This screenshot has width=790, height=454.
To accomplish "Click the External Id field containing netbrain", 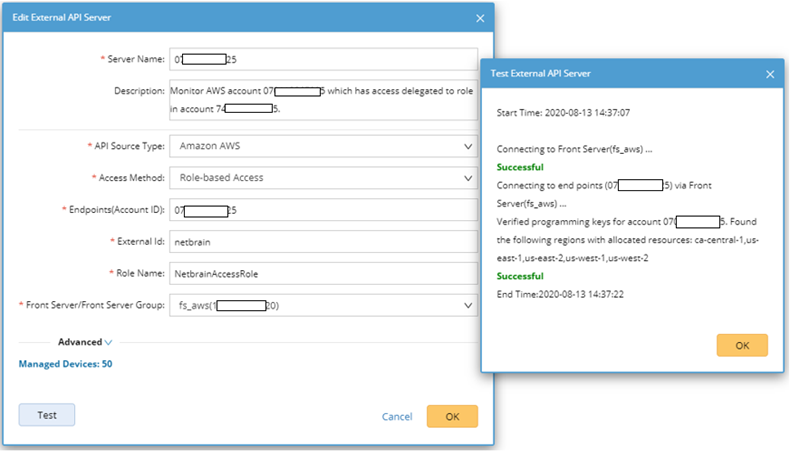I will click(x=323, y=242).
